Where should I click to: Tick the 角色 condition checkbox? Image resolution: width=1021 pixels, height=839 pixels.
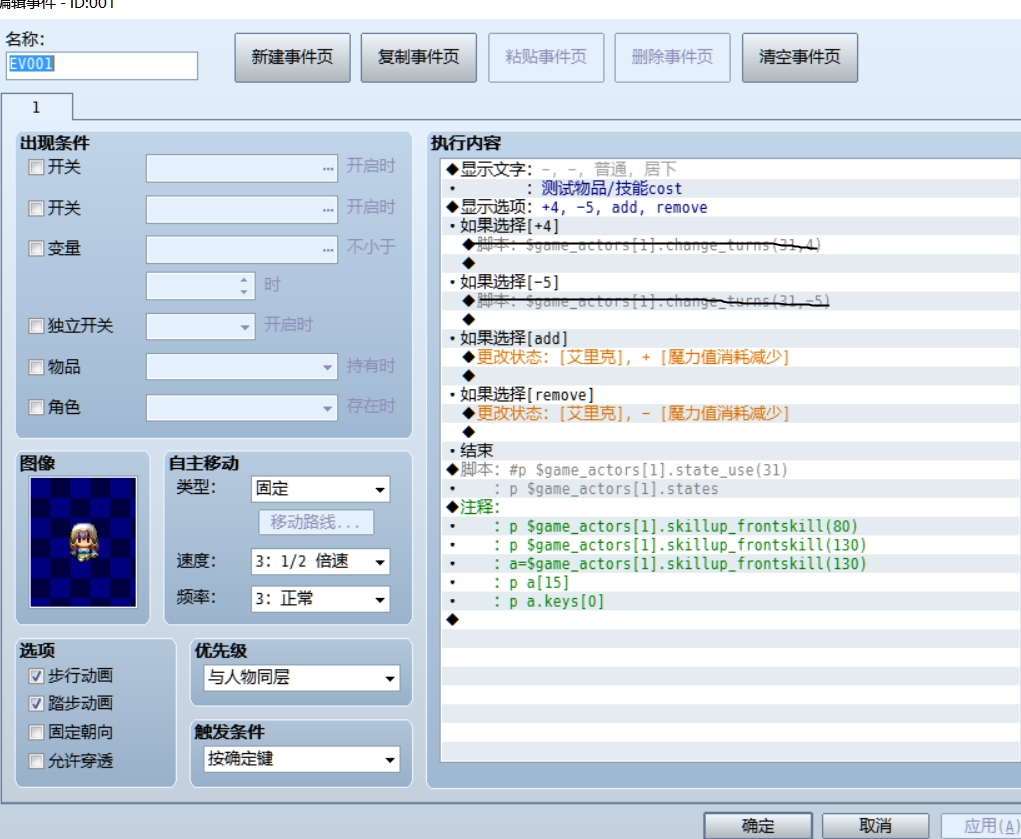coord(36,407)
